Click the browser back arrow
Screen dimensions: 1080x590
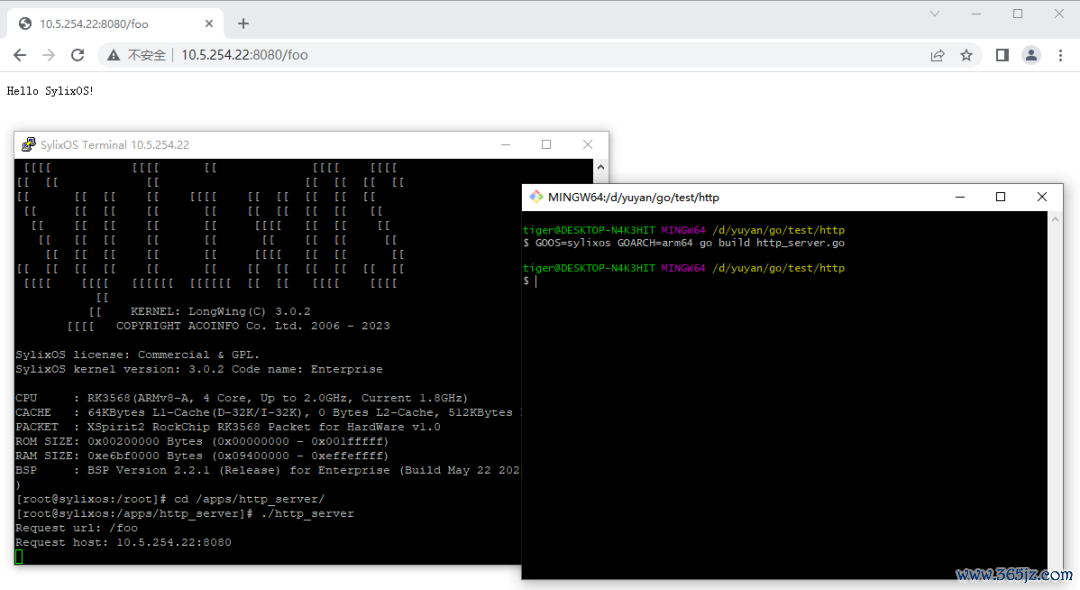pos(20,55)
